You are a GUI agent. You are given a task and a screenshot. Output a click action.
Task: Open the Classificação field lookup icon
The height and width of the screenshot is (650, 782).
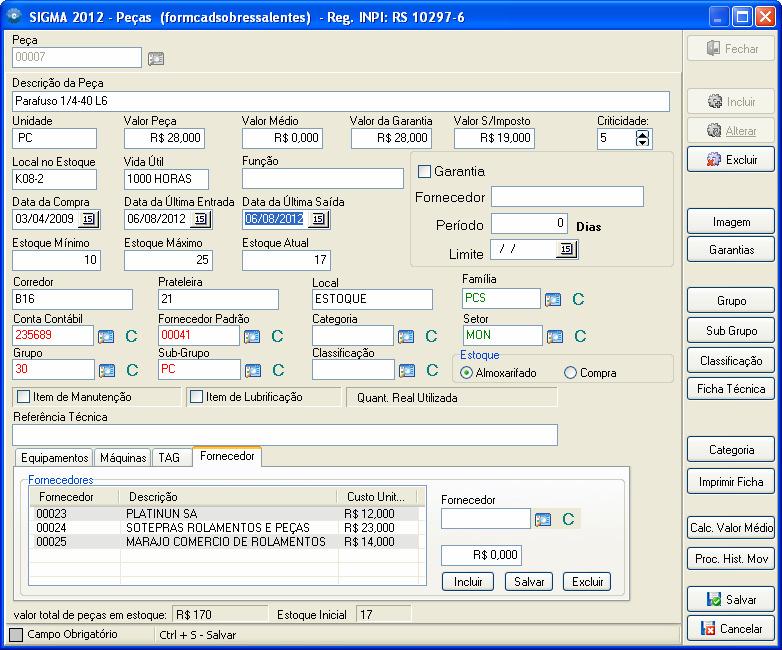(x=407, y=370)
